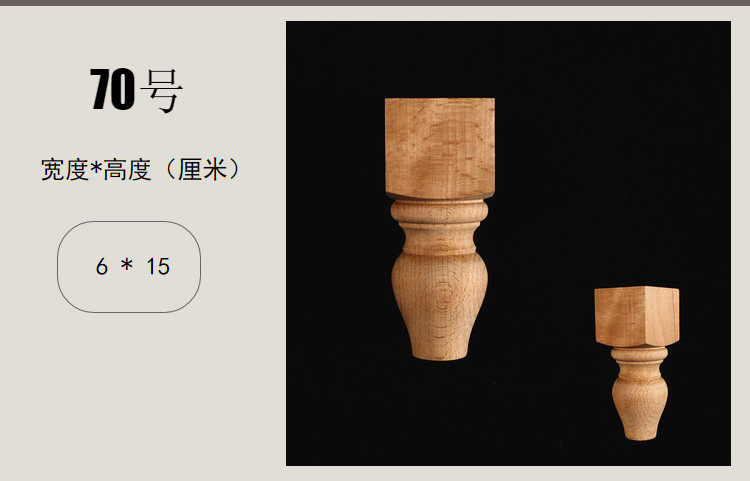The image size is (750, 481).
Task: Click the large wooden furniture leg
Action: [x=440, y=229]
